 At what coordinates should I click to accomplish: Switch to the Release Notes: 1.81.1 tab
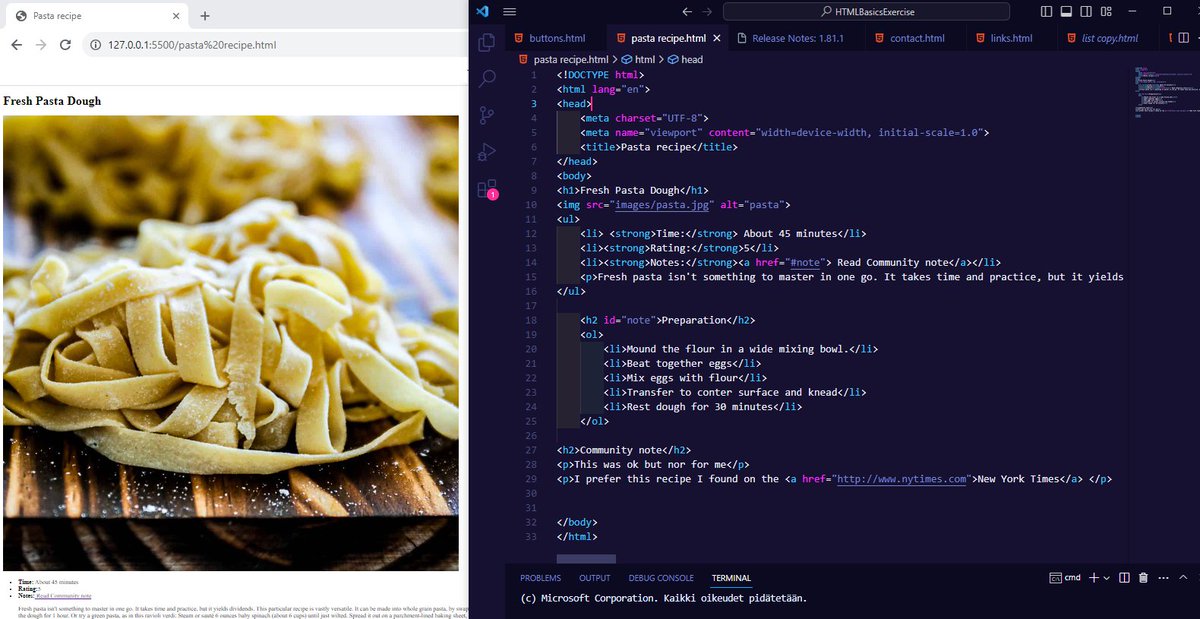(790, 38)
